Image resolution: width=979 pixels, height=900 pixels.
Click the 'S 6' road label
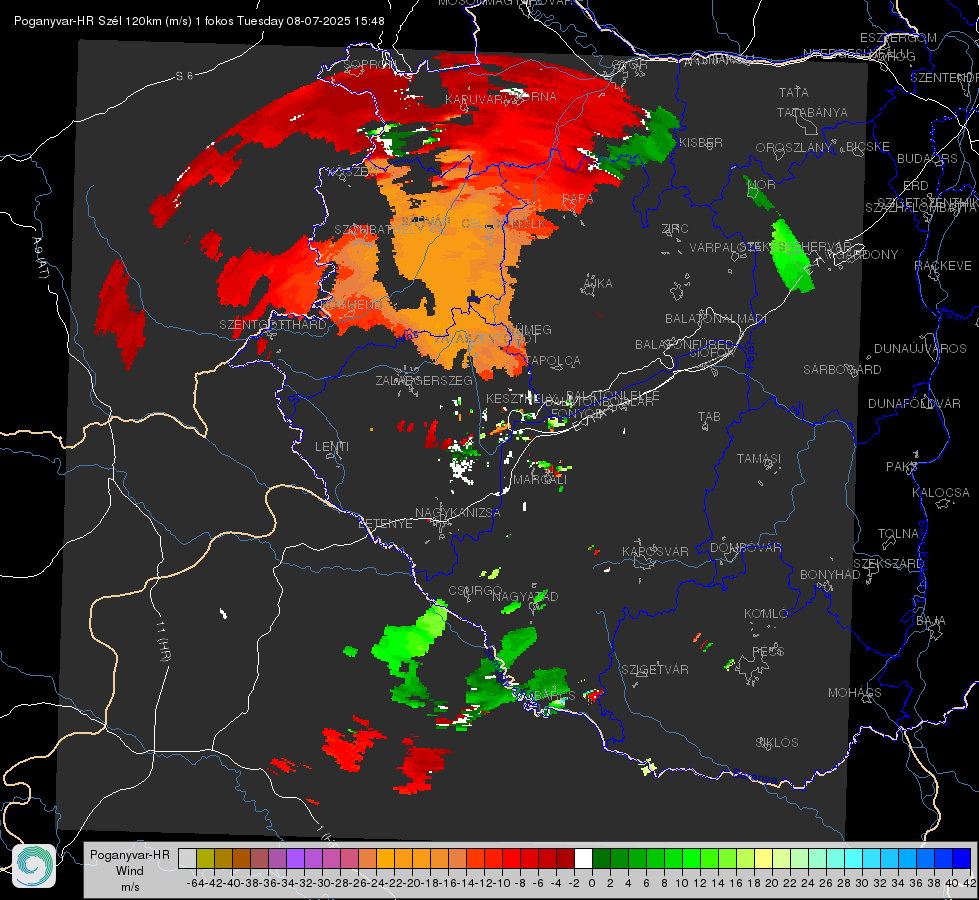(184, 76)
